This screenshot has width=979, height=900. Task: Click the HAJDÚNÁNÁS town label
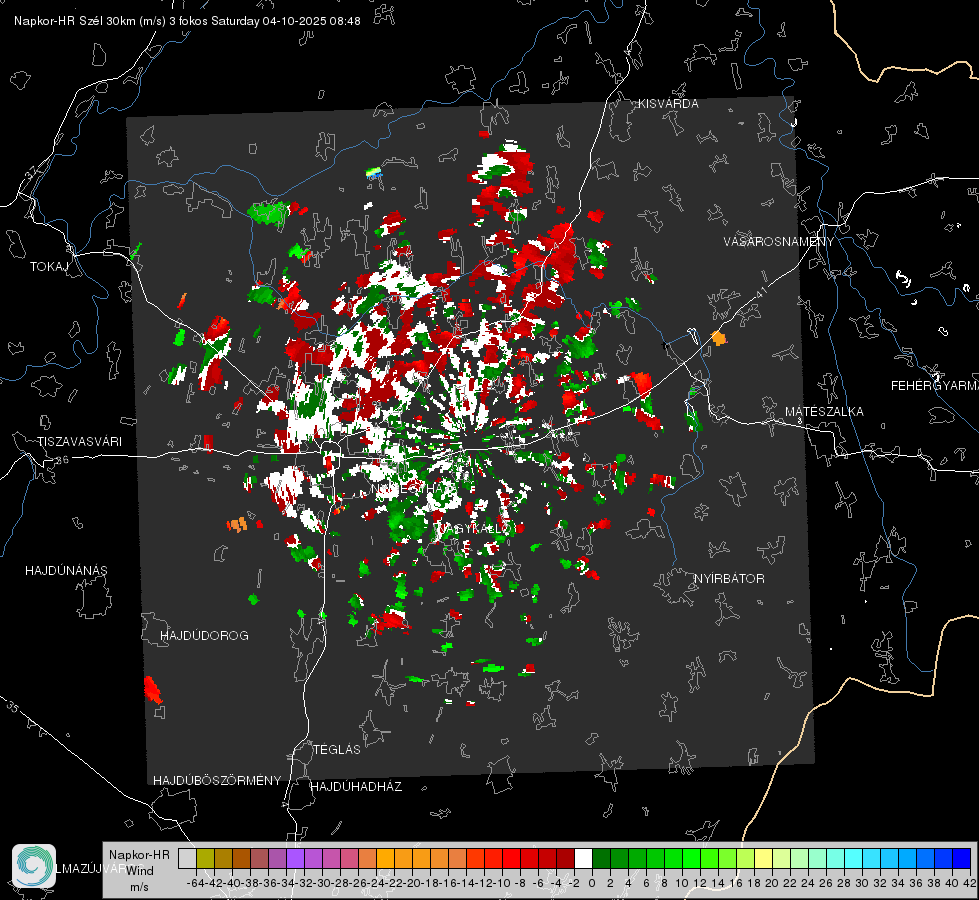[x=66, y=571]
